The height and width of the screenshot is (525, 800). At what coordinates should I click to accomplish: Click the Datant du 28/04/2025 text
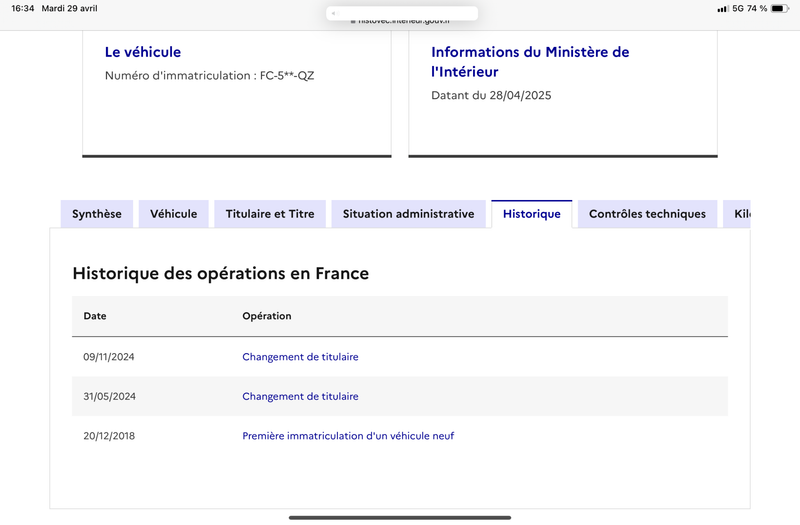point(491,95)
